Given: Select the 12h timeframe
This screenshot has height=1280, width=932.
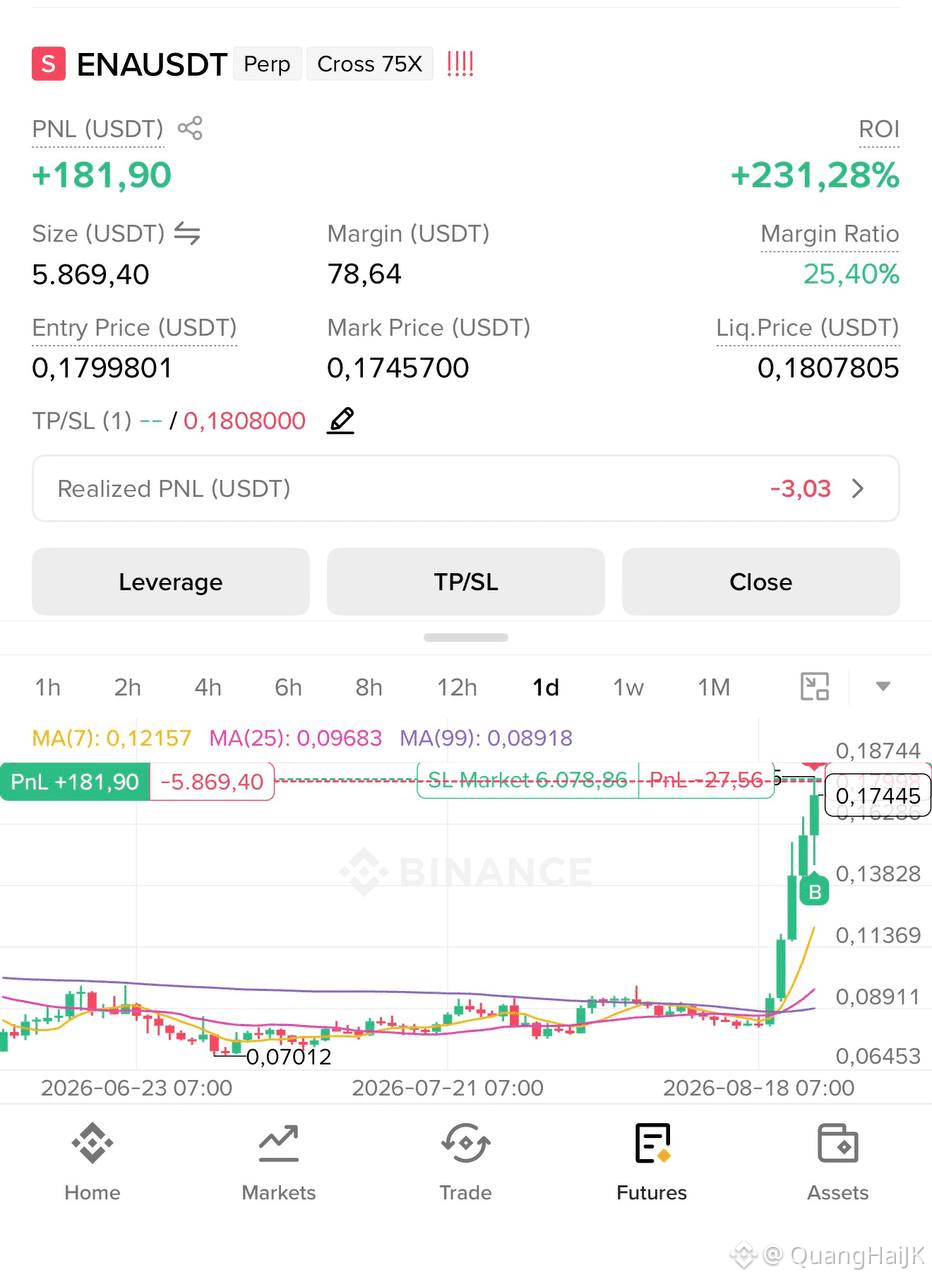Looking at the screenshot, I should pos(457,687).
